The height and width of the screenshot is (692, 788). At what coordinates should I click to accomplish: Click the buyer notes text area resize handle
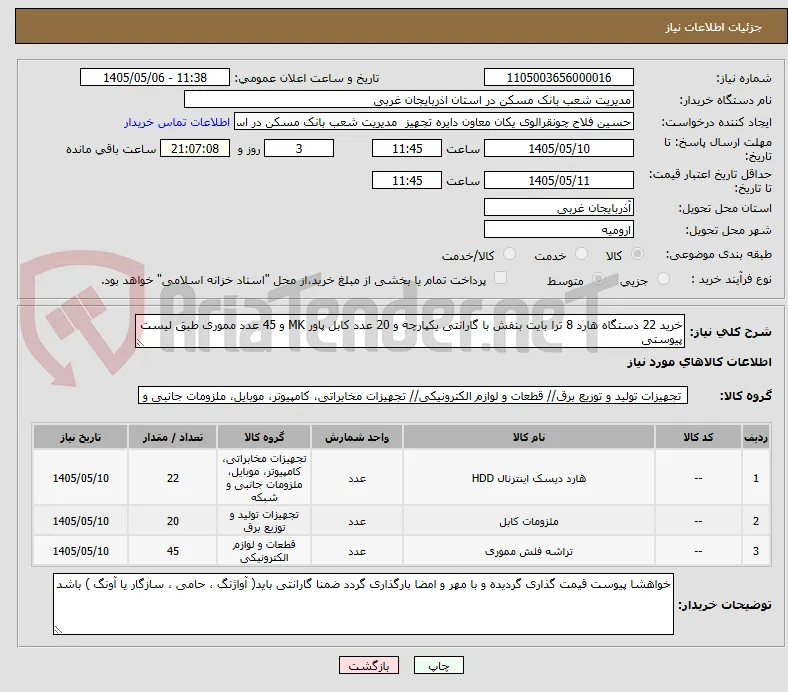click(x=58, y=629)
